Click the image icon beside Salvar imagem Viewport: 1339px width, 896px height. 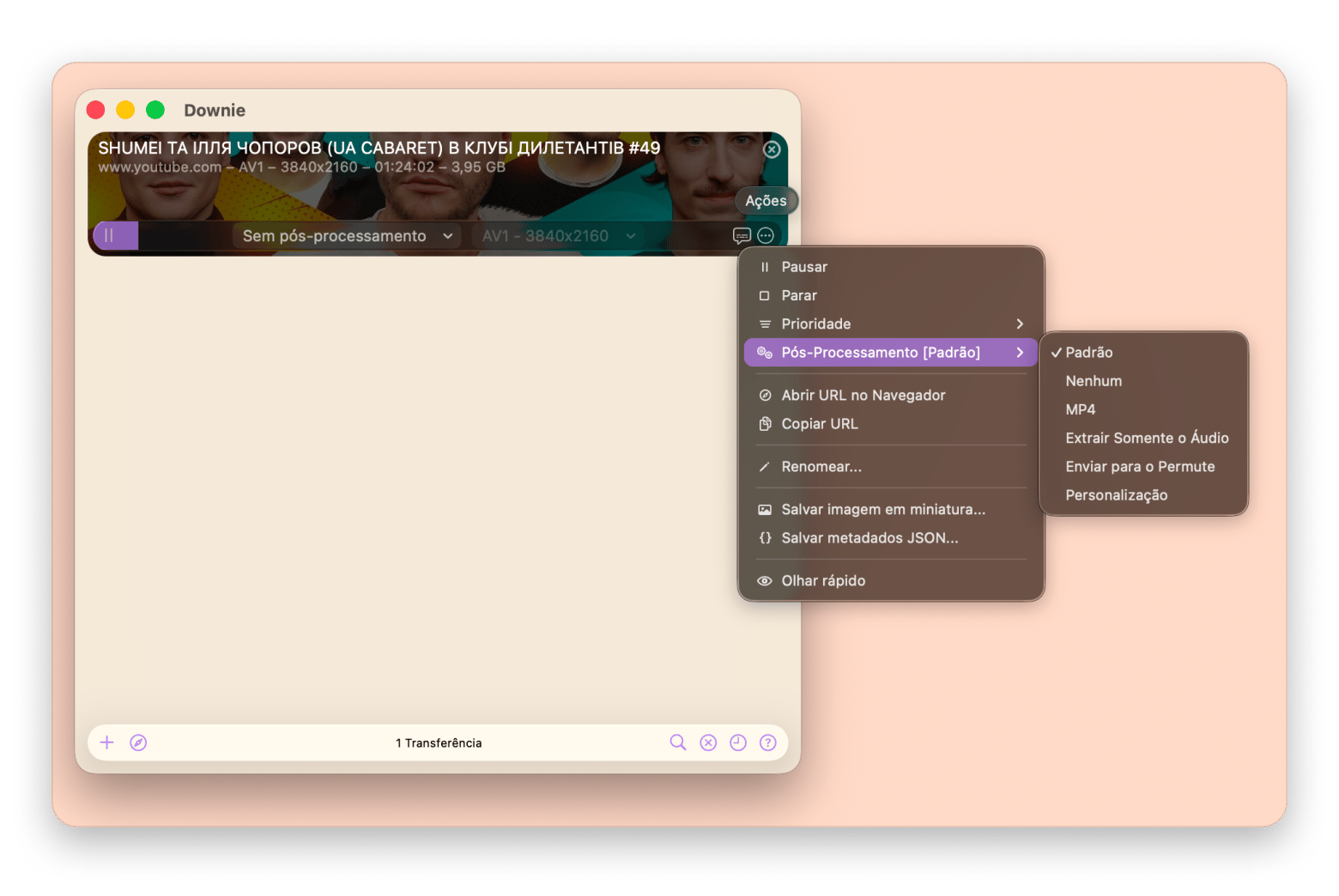pyautogui.click(x=764, y=510)
